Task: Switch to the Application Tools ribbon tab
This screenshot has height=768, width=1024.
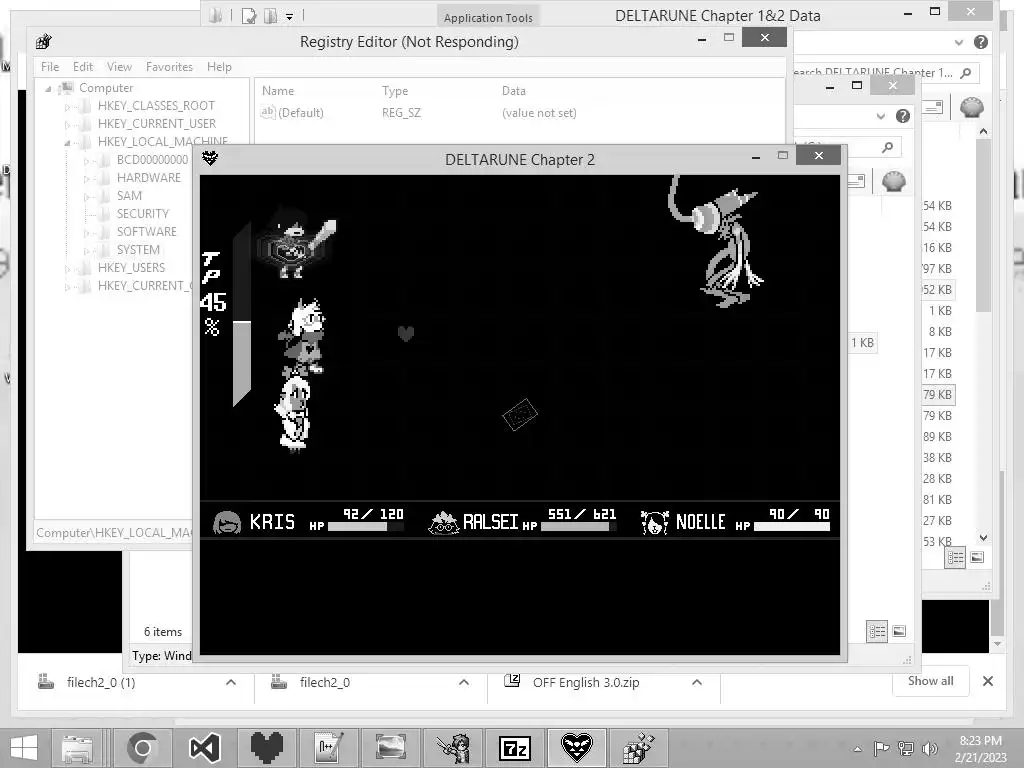Action: pyautogui.click(x=488, y=18)
